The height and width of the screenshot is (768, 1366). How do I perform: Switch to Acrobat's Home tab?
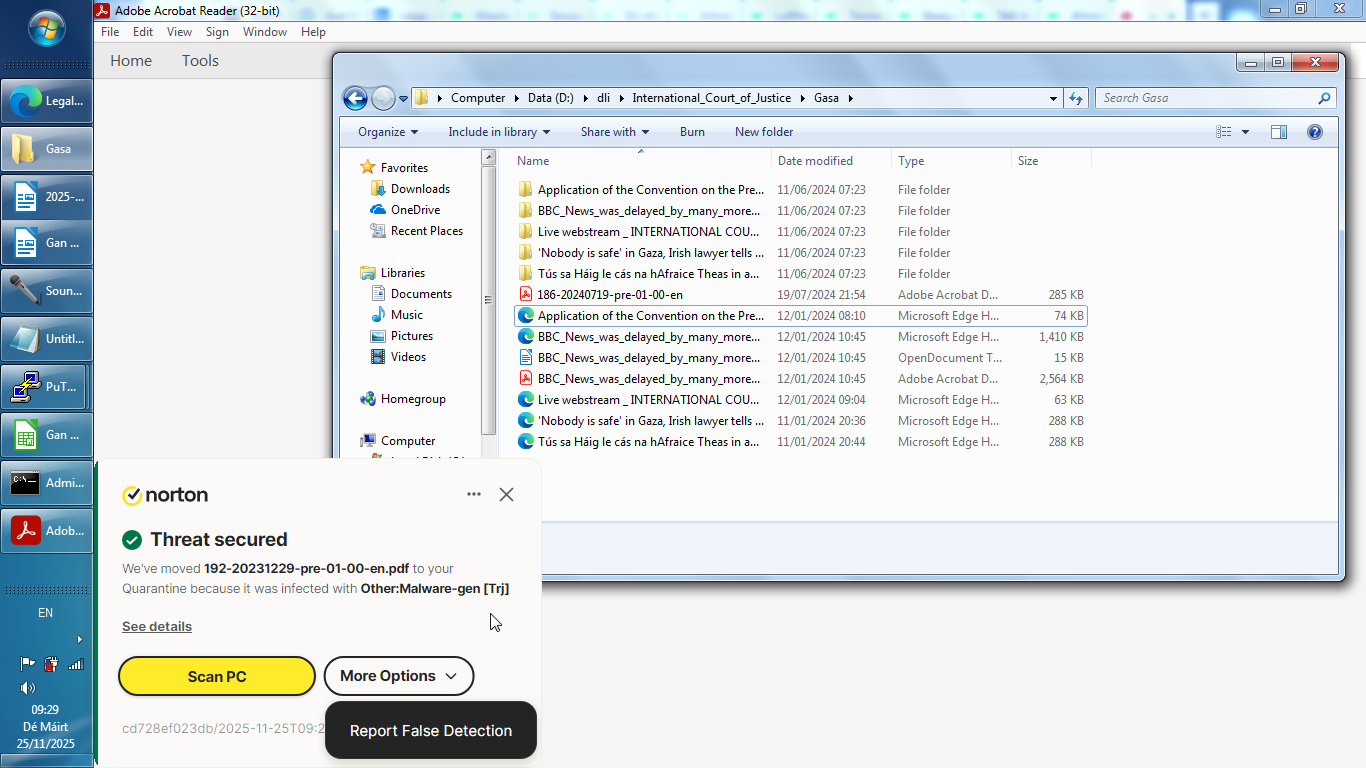131,61
